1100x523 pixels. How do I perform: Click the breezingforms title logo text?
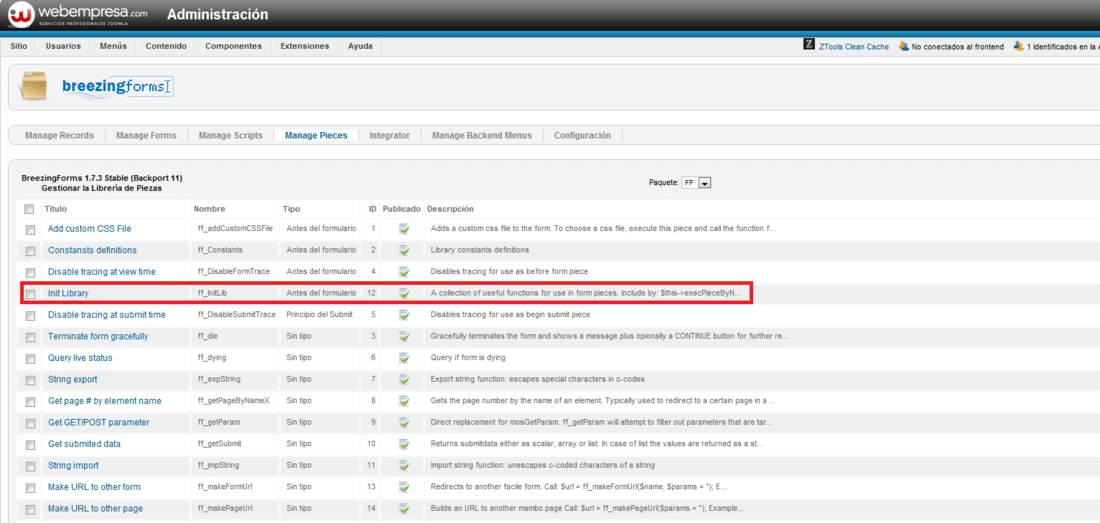click(x=115, y=87)
